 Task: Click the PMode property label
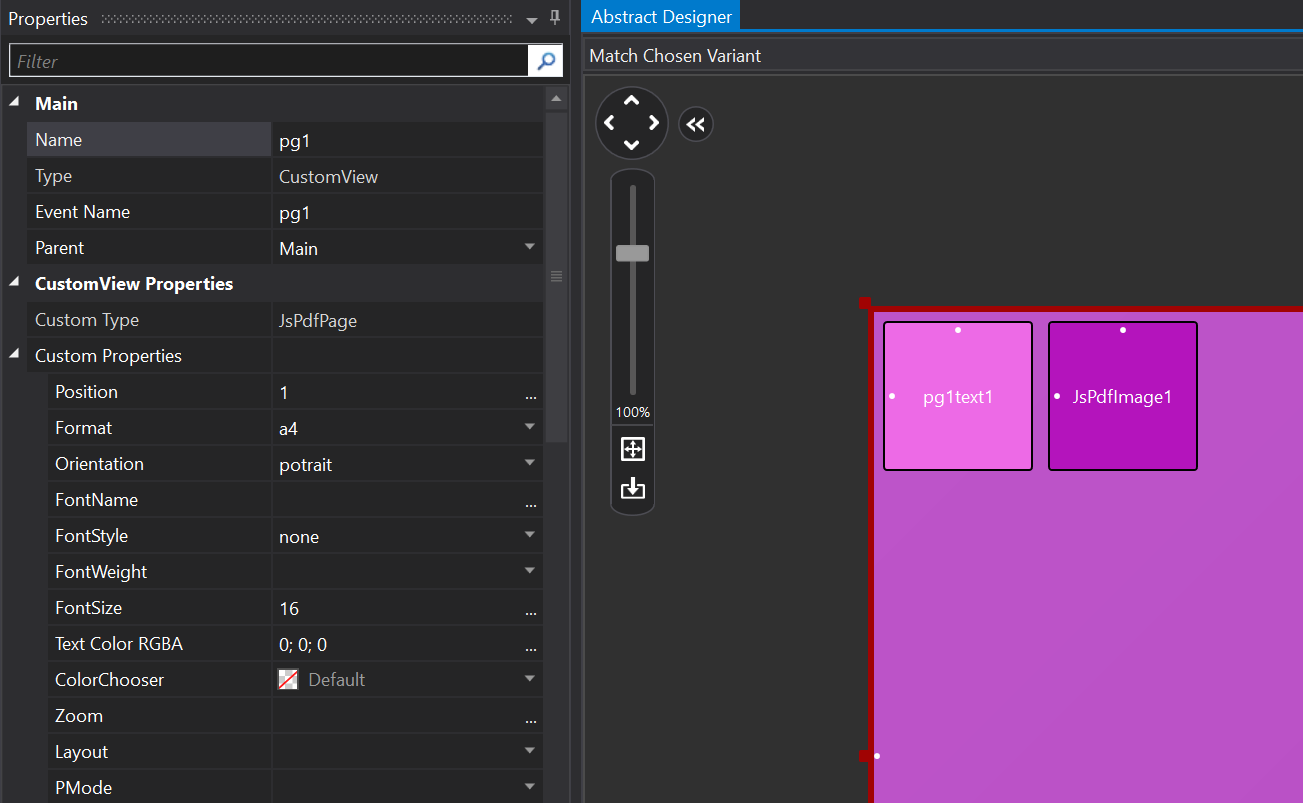[x=83, y=788]
